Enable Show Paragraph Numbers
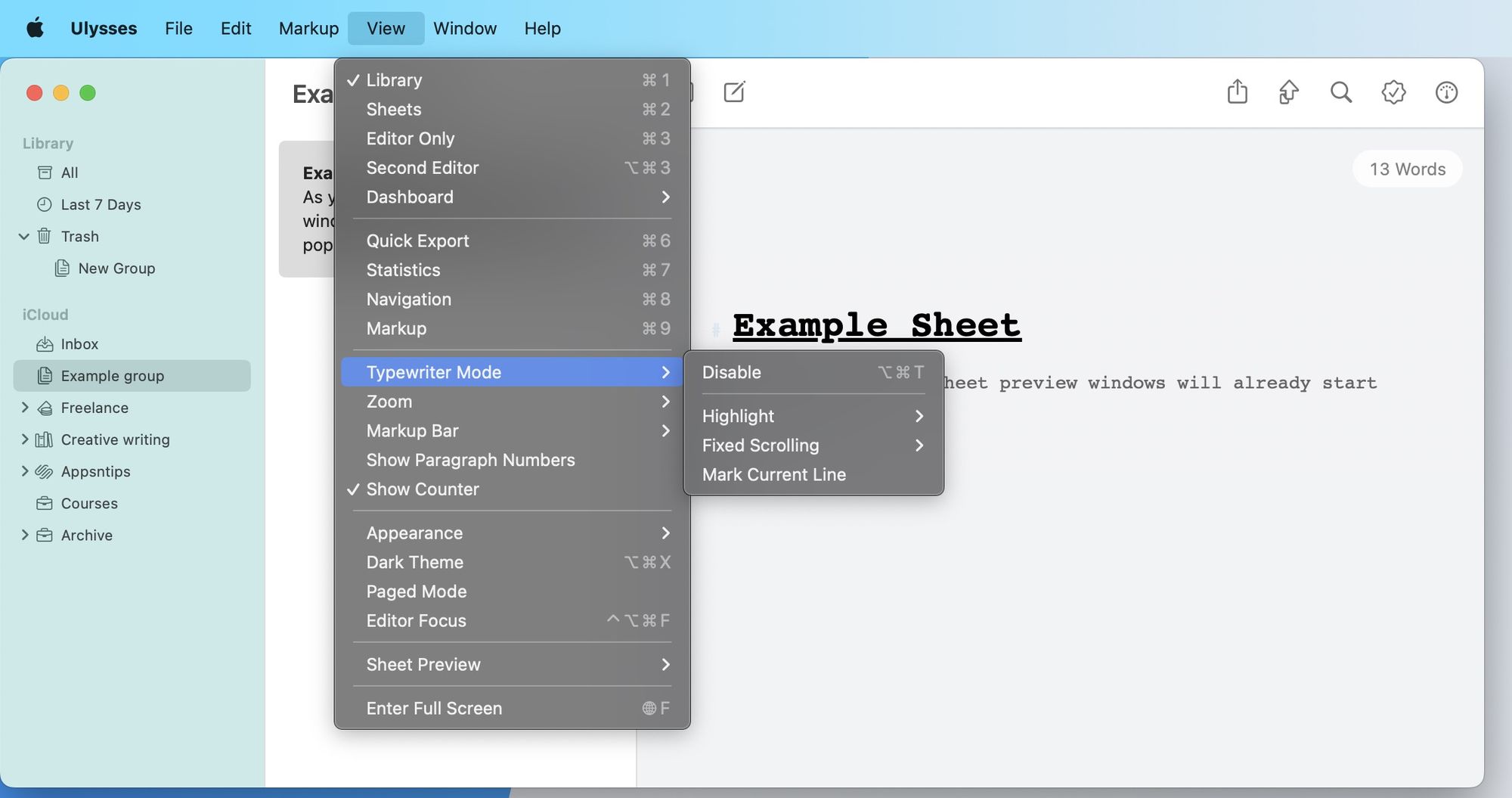The height and width of the screenshot is (798, 1512). click(x=470, y=460)
